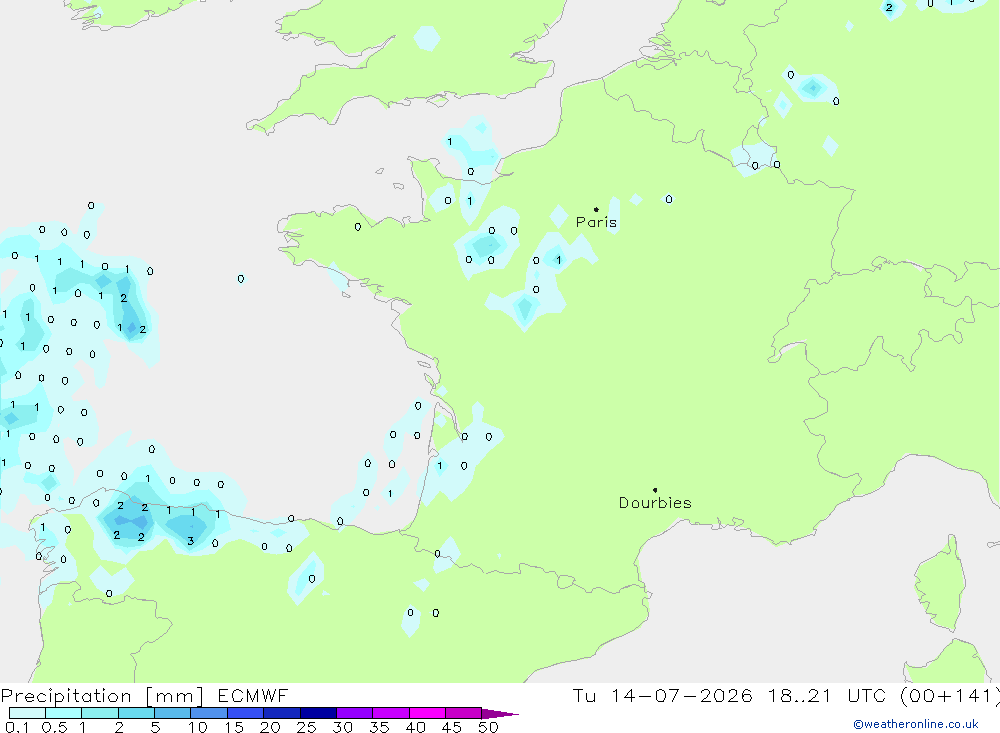Click the legend swatch between 5 and 10
Image resolution: width=1000 pixels, height=733 pixels.
(x=172, y=713)
